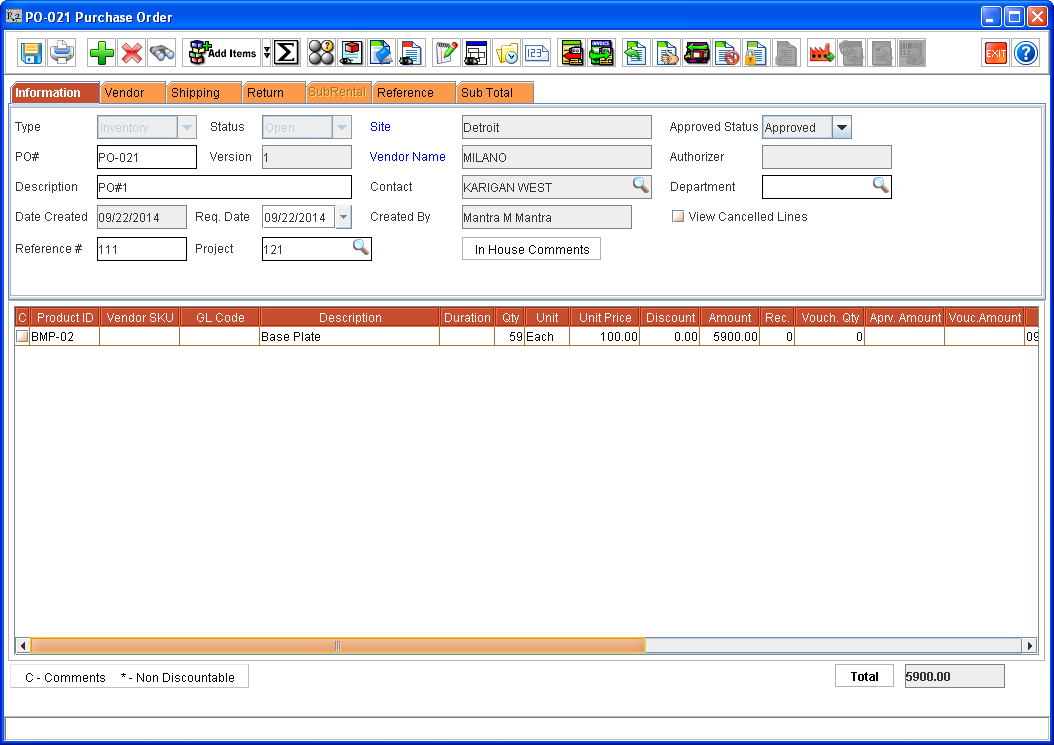This screenshot has width=1054, height=745.
Task: Open the Help question mark icon
Action: coord(1026,52)
